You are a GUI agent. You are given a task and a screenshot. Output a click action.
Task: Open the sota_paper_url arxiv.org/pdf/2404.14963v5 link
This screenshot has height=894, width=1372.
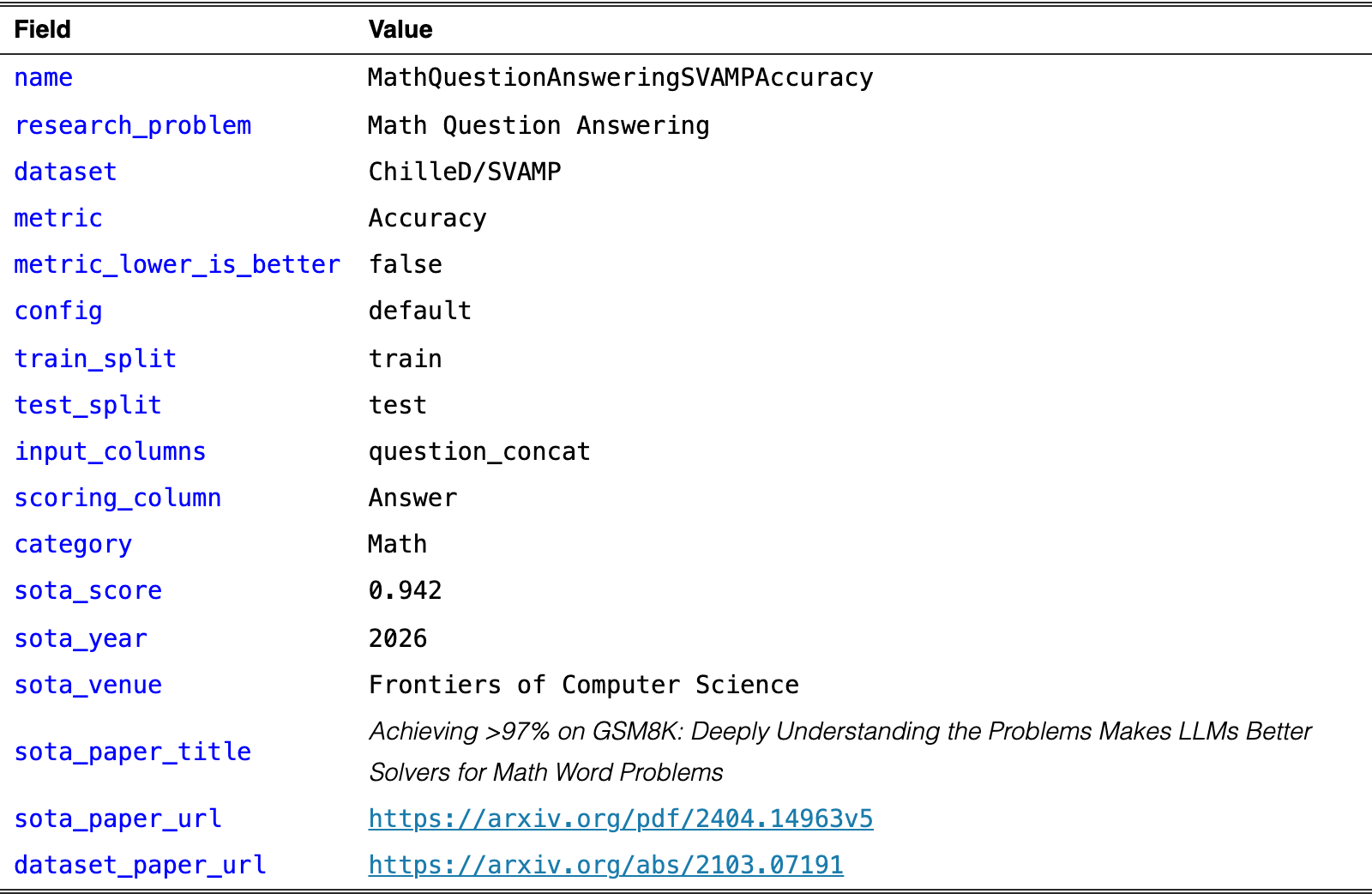(x=621, y=818)
